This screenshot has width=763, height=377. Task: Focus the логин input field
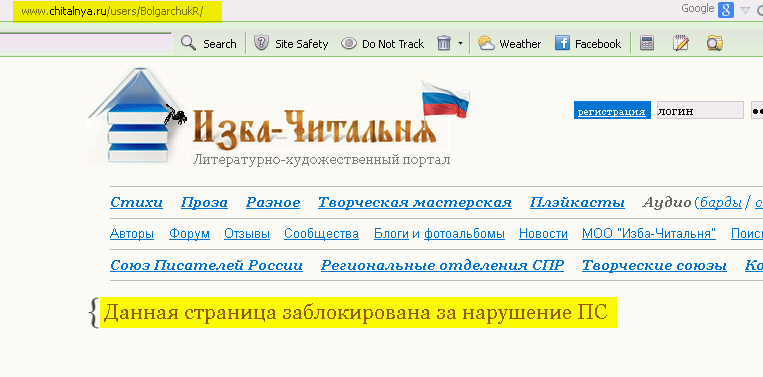[700, 110]
